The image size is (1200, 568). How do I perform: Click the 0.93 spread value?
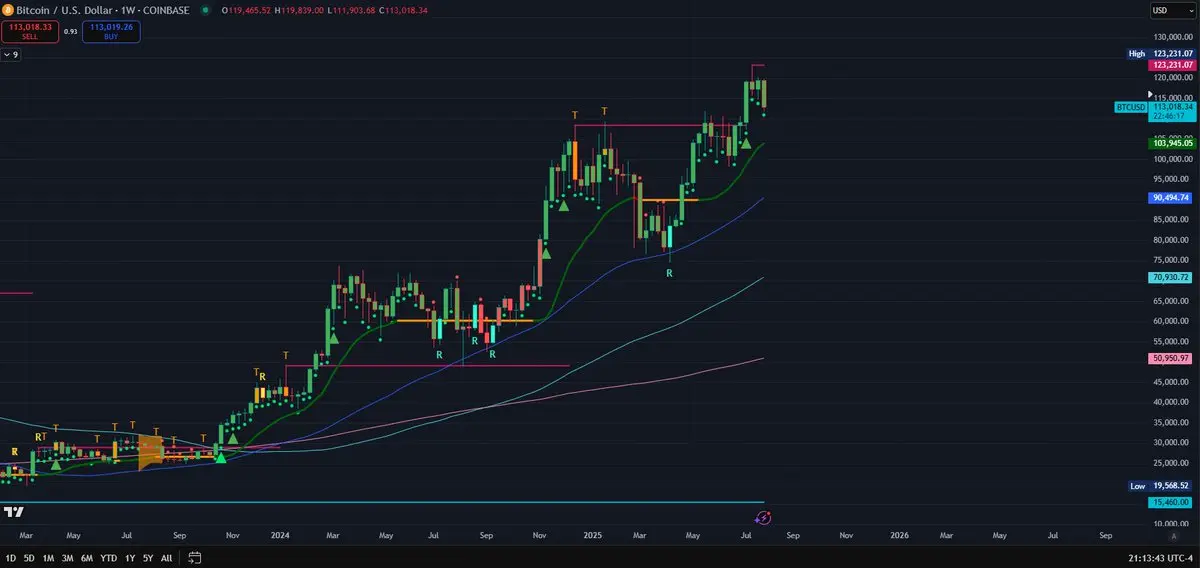(x=71, y=31)
